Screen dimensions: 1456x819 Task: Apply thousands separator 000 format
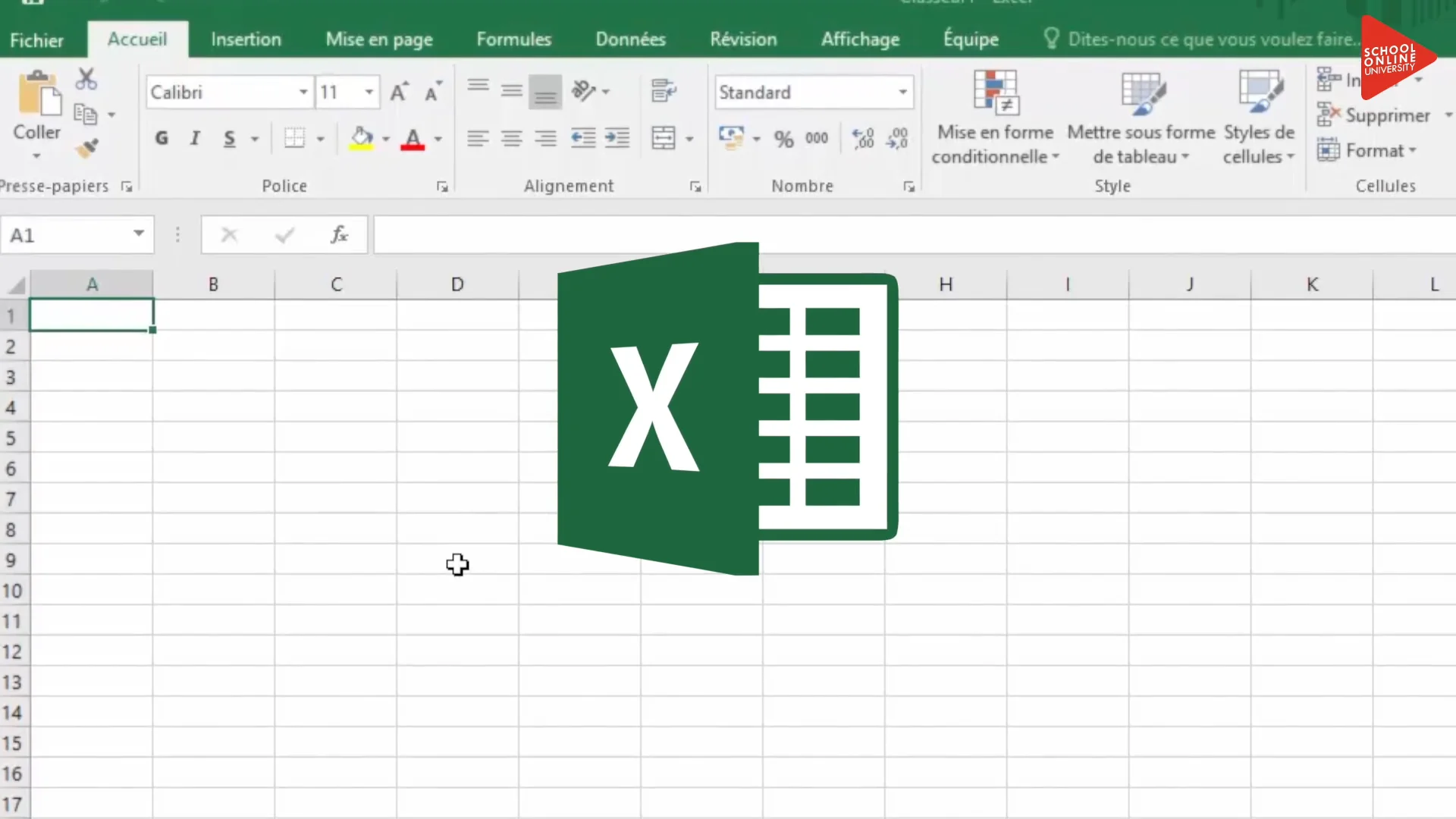[x=817, y=138]
